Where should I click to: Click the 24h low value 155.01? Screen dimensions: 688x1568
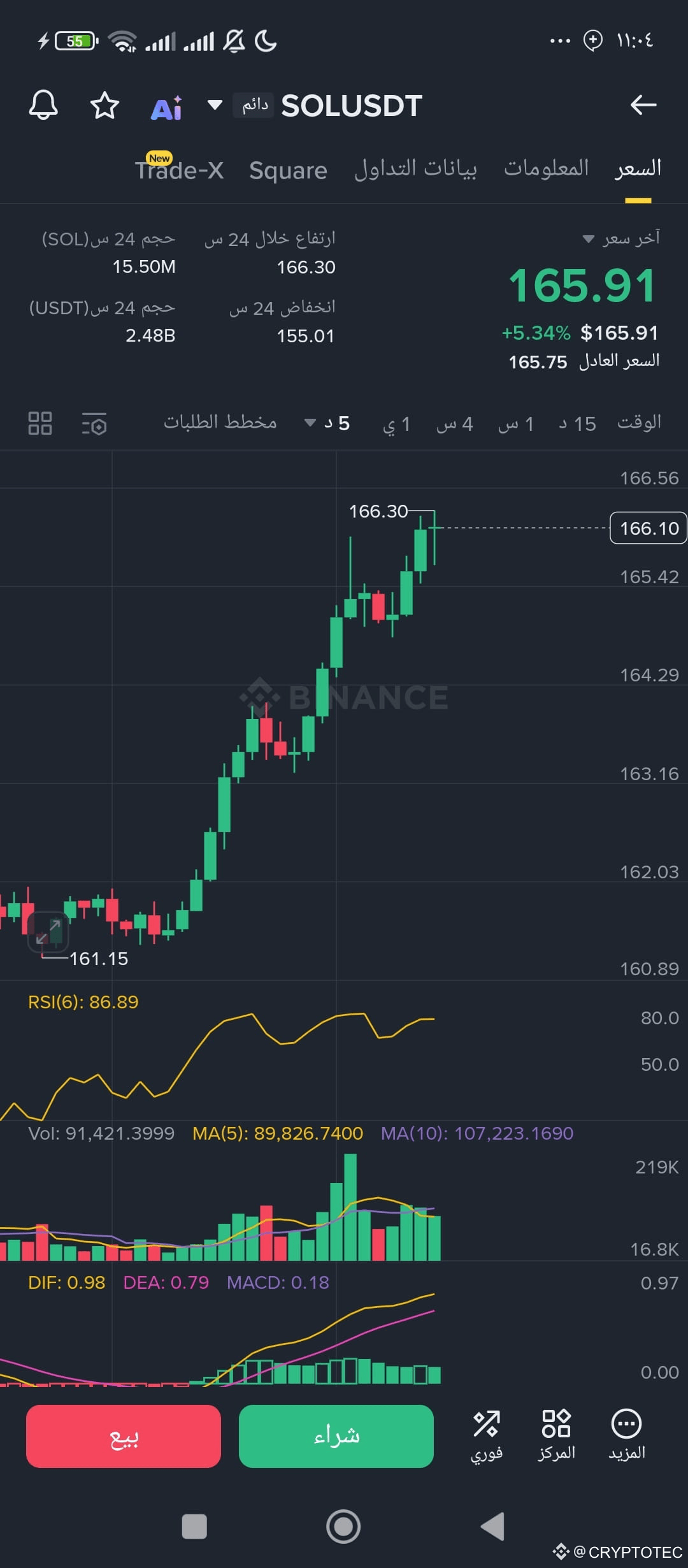(305, 336)
